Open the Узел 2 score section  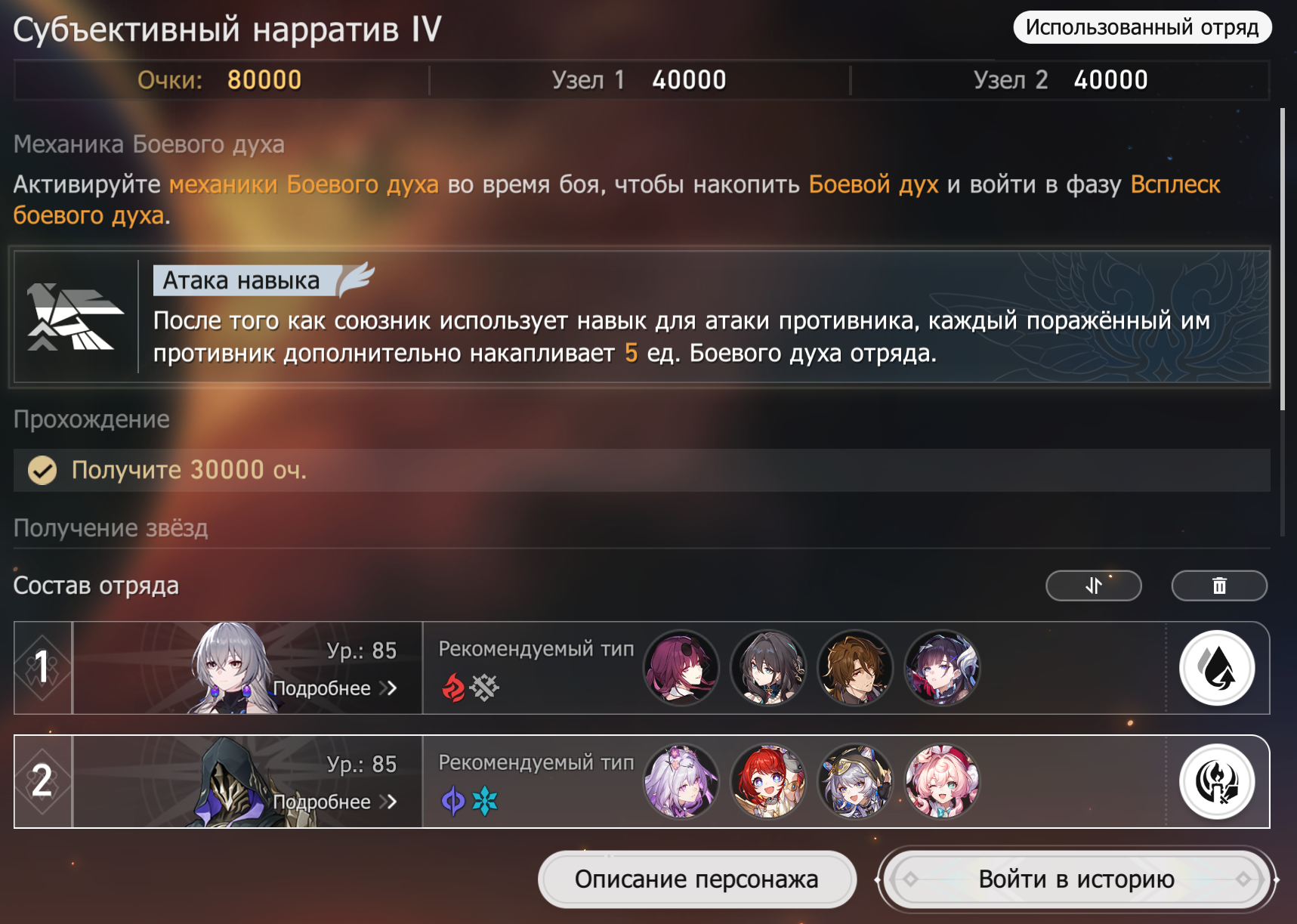click(1061, 80)
